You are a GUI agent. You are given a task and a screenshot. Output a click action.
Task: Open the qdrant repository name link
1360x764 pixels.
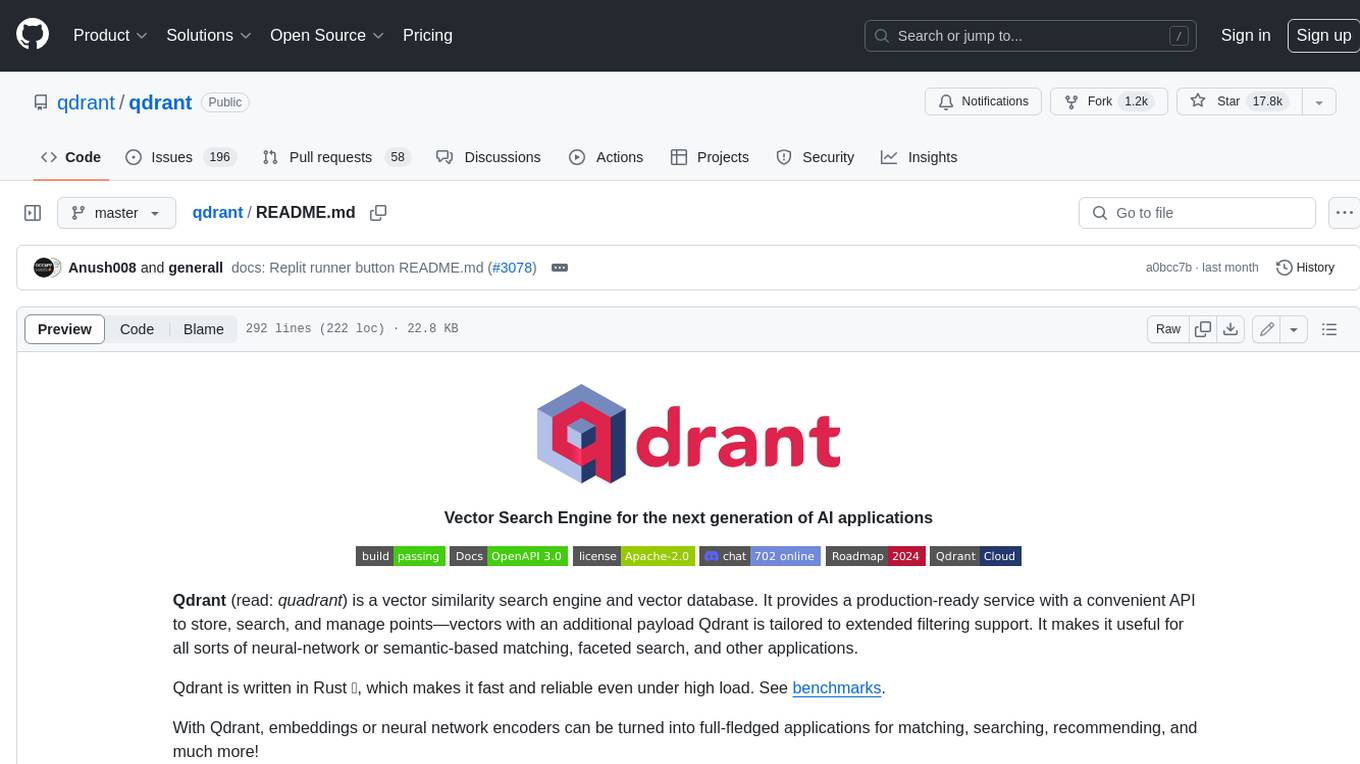coord(160,102)
